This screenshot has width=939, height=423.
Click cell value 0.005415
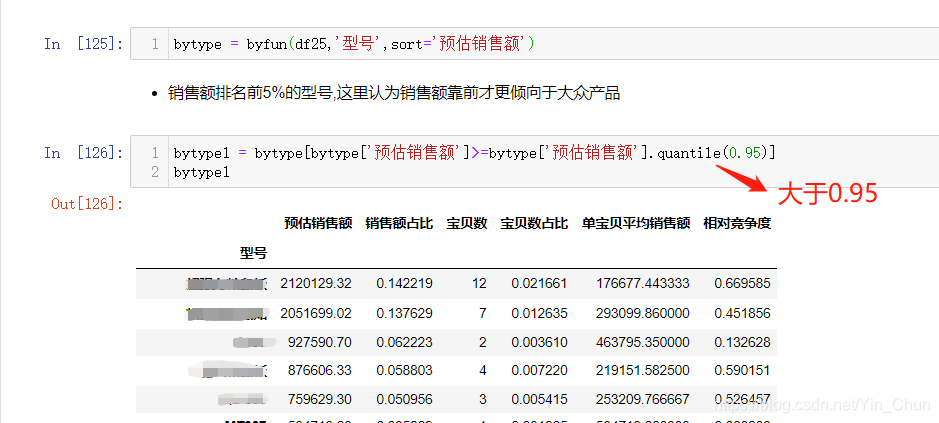coord(539,400)
